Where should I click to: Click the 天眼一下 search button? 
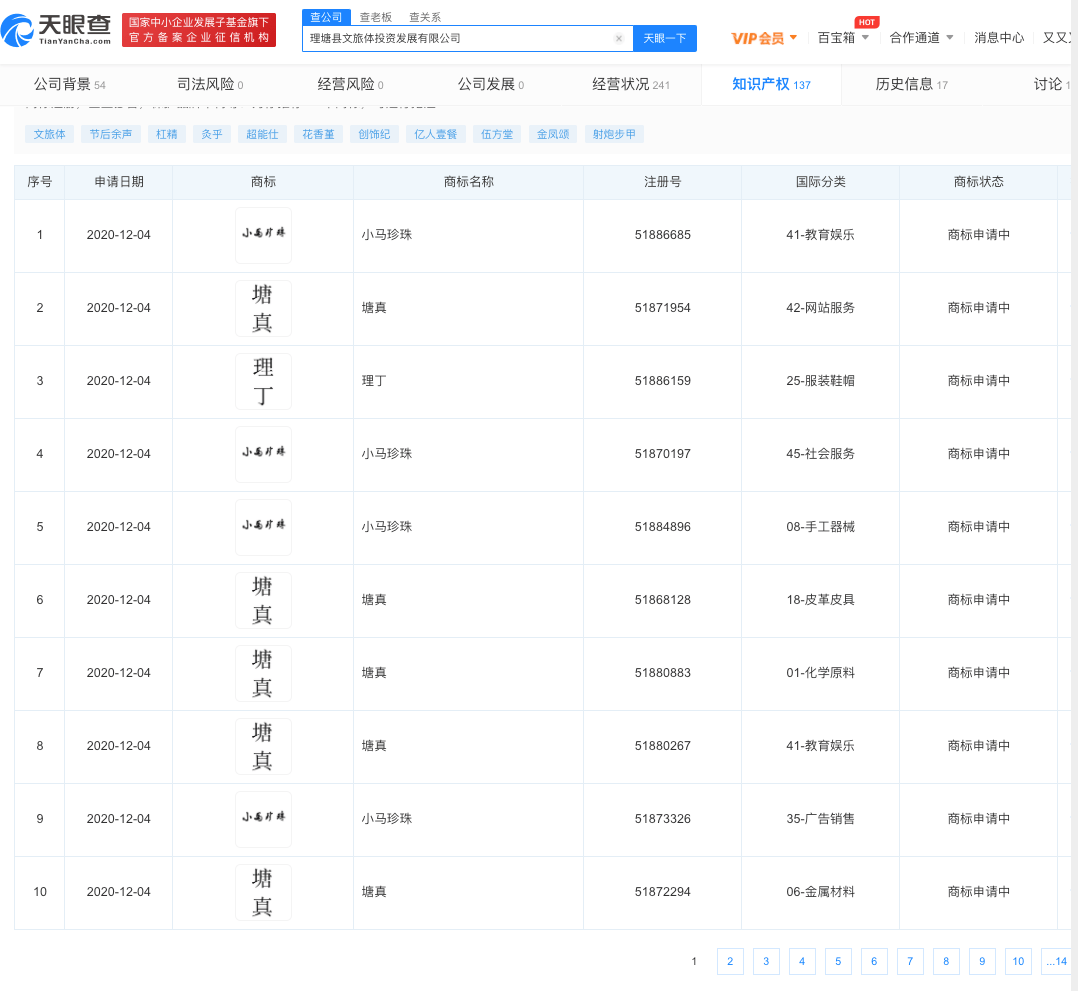tap(664, 38)
